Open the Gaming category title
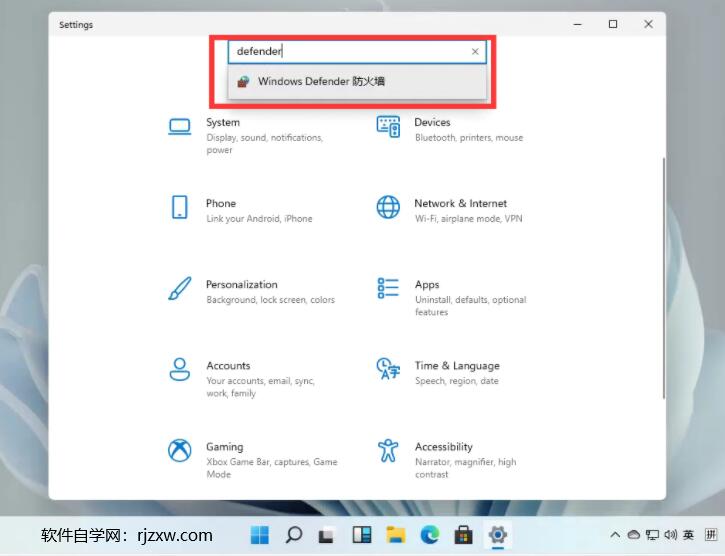The width and height of the screenshot is (725, 556). tap(225, 447)
